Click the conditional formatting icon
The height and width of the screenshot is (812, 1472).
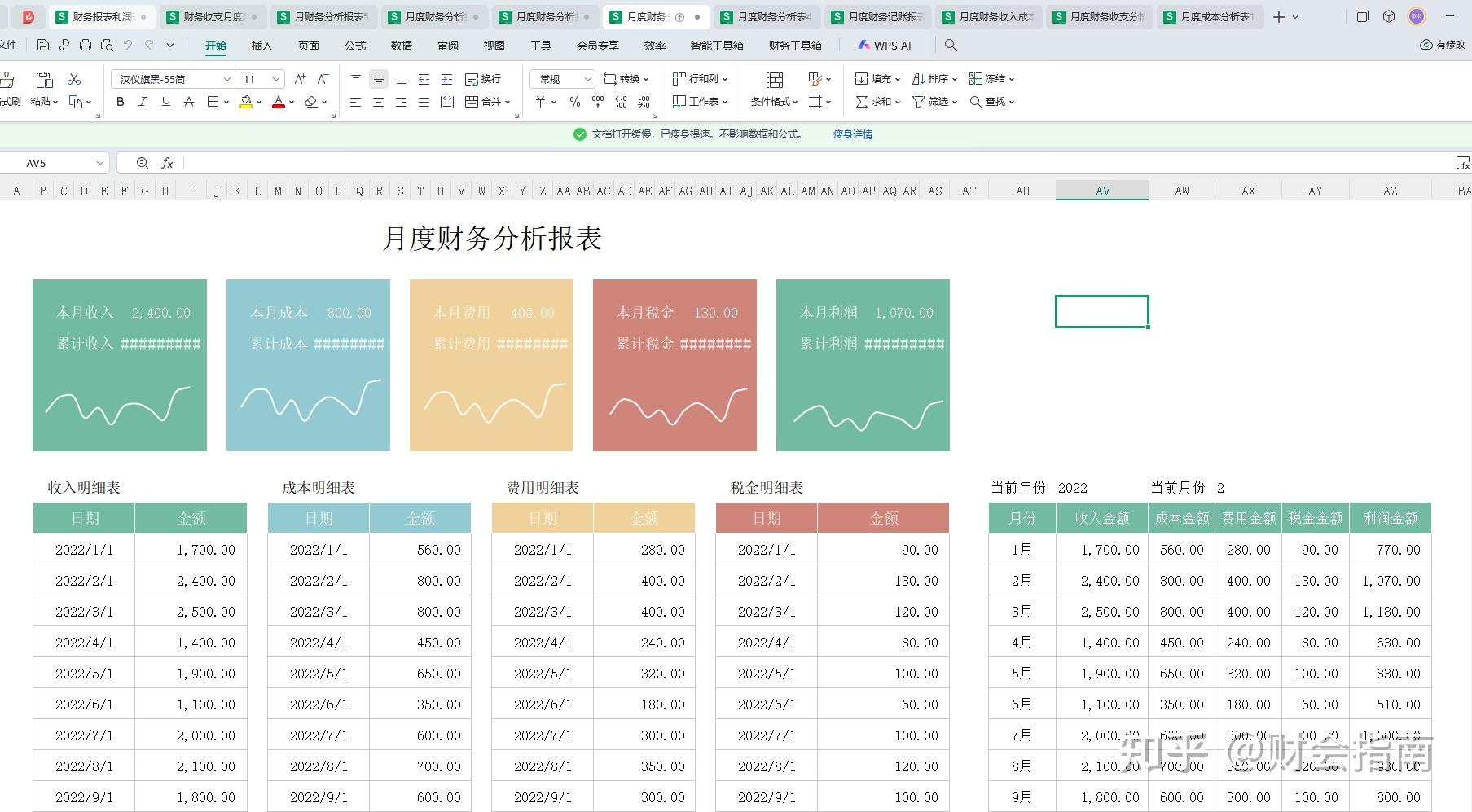click(x=775, y=80)
